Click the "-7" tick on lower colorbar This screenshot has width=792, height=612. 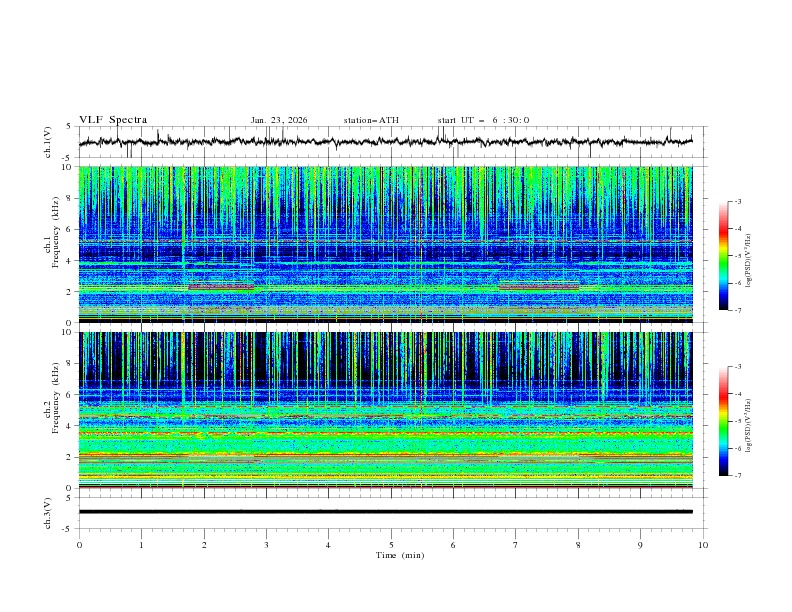tap(737, 476)
